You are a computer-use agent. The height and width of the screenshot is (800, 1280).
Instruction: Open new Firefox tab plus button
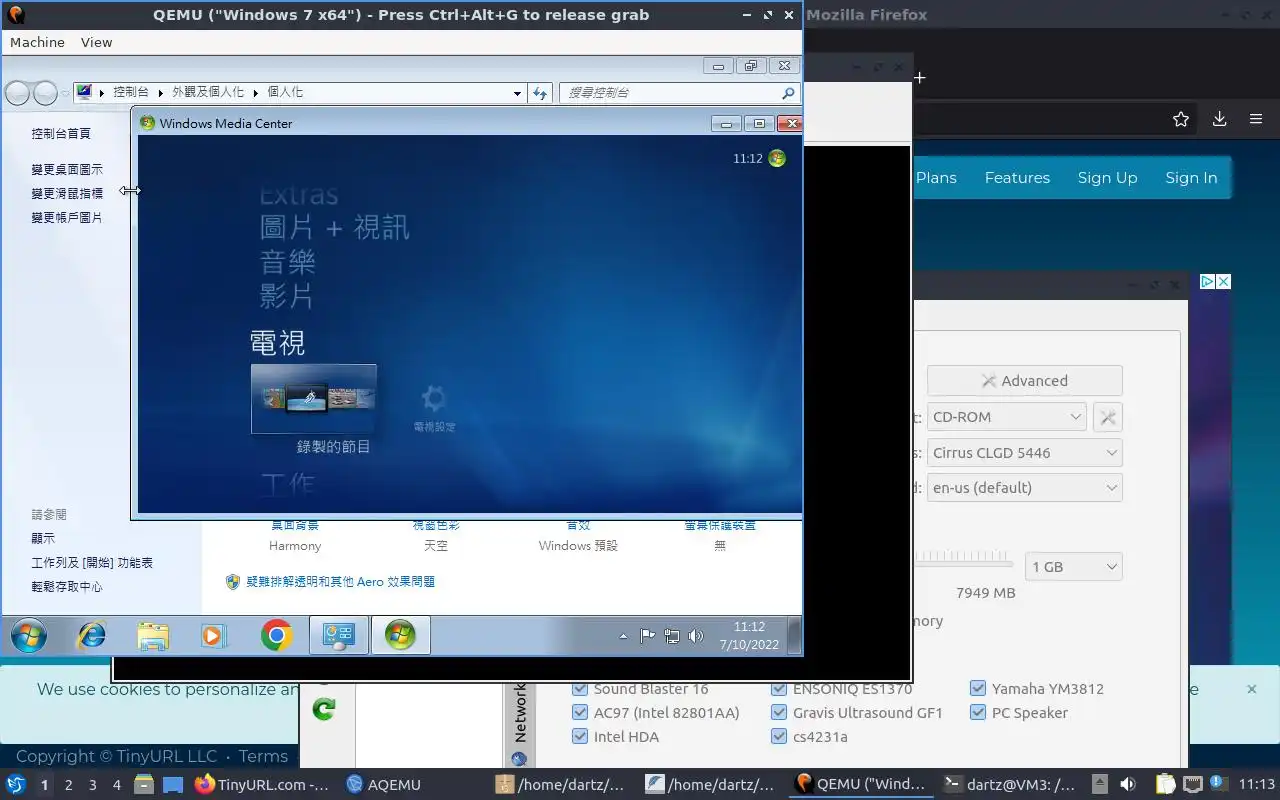click(x=920, y=77)
